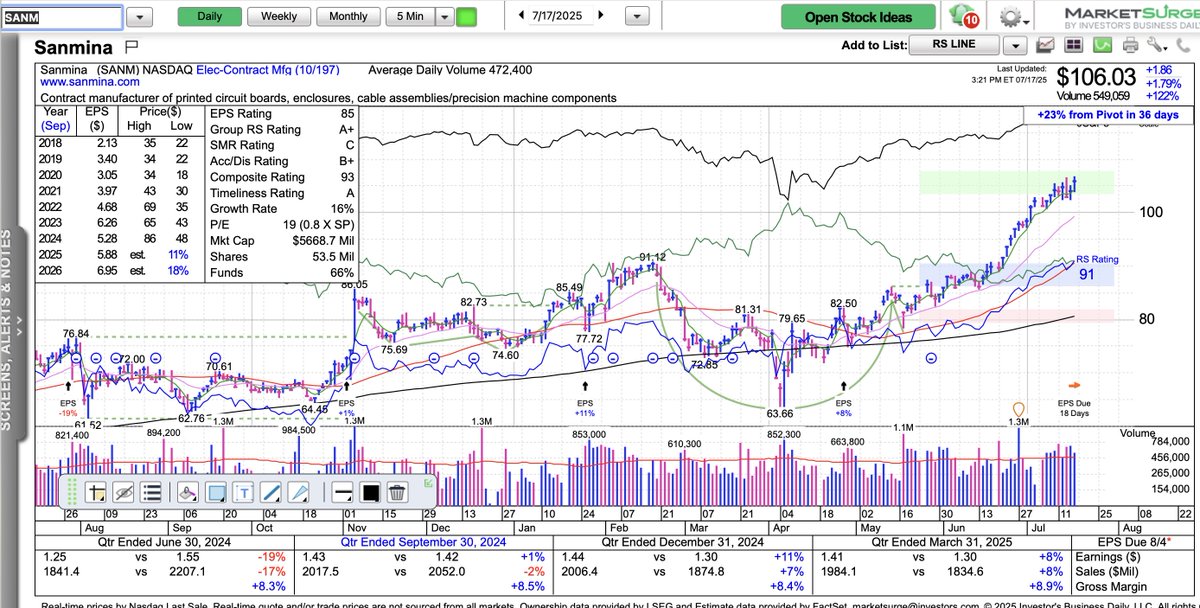Image resolution: width=1200 pixels, height=608 pixels.
Task: Open the line thickness picker
Action: tap(341, 492)
